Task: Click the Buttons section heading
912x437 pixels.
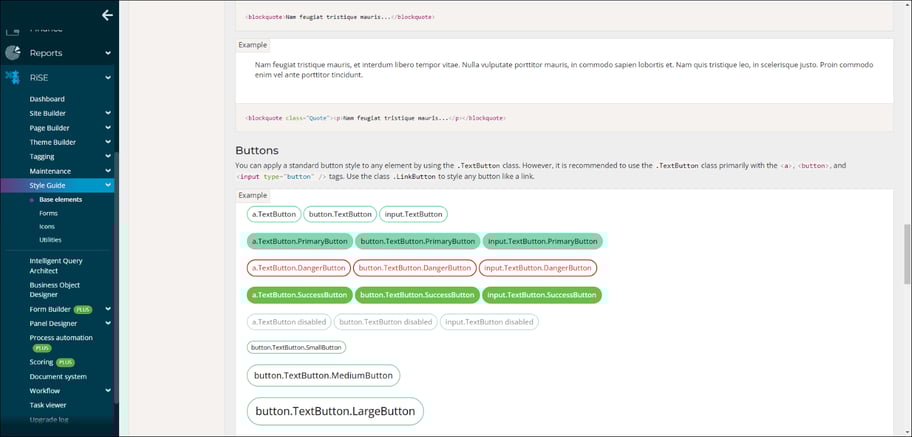Action: click(x=257, y=151)
